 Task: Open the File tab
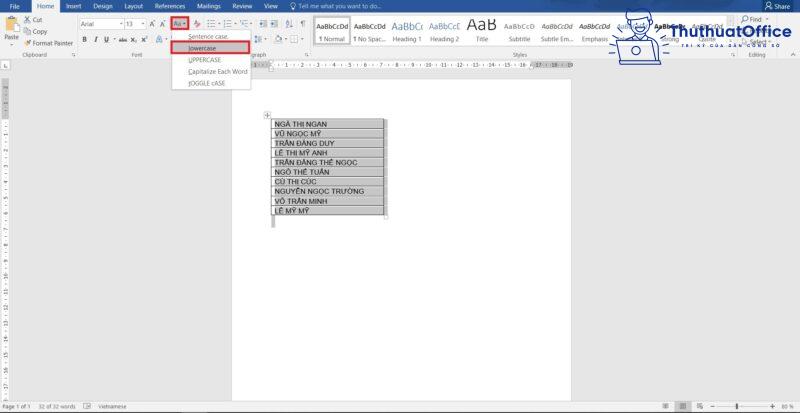coord(14,6)
